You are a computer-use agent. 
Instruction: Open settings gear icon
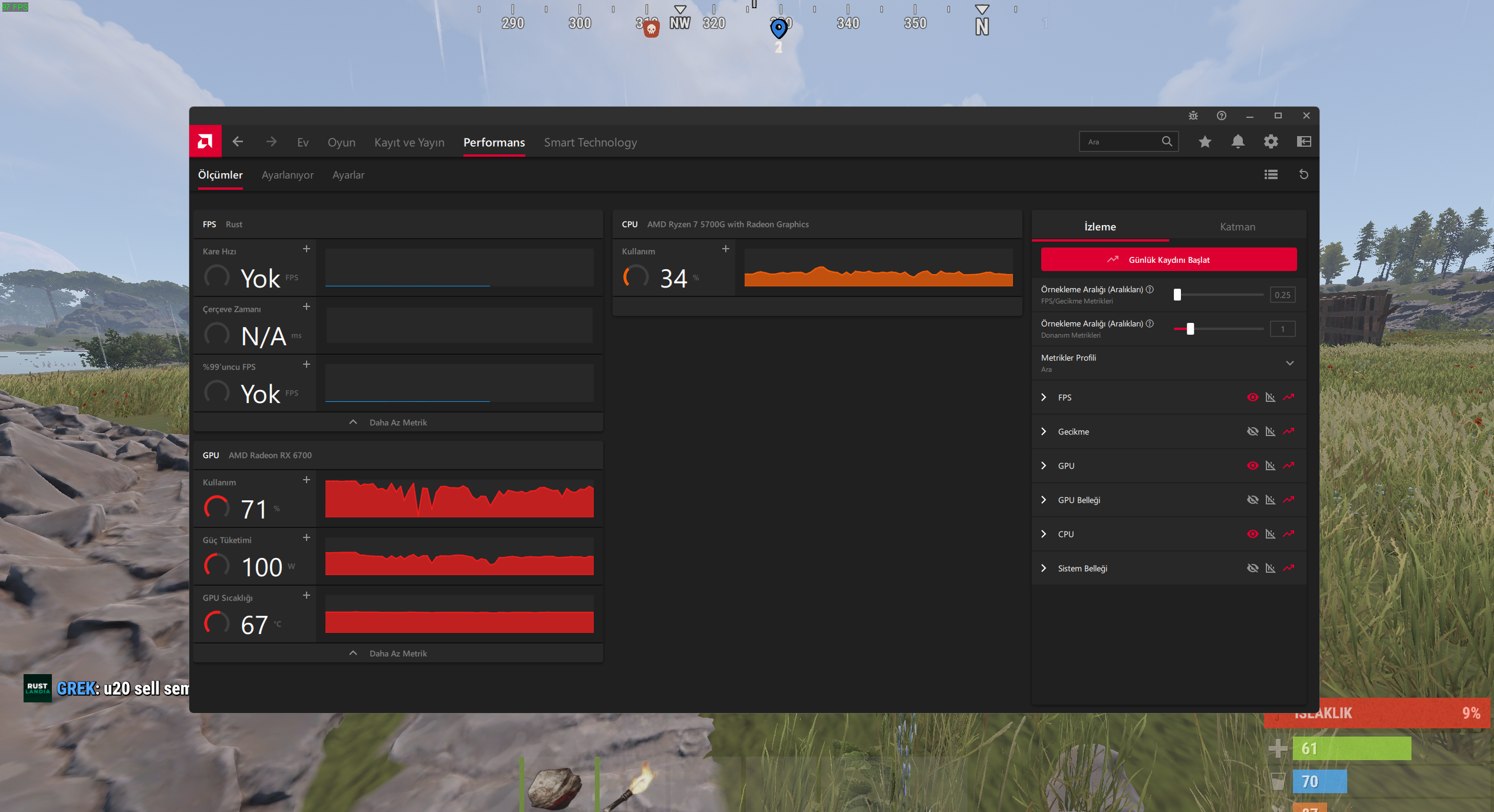pos(1271,142)
